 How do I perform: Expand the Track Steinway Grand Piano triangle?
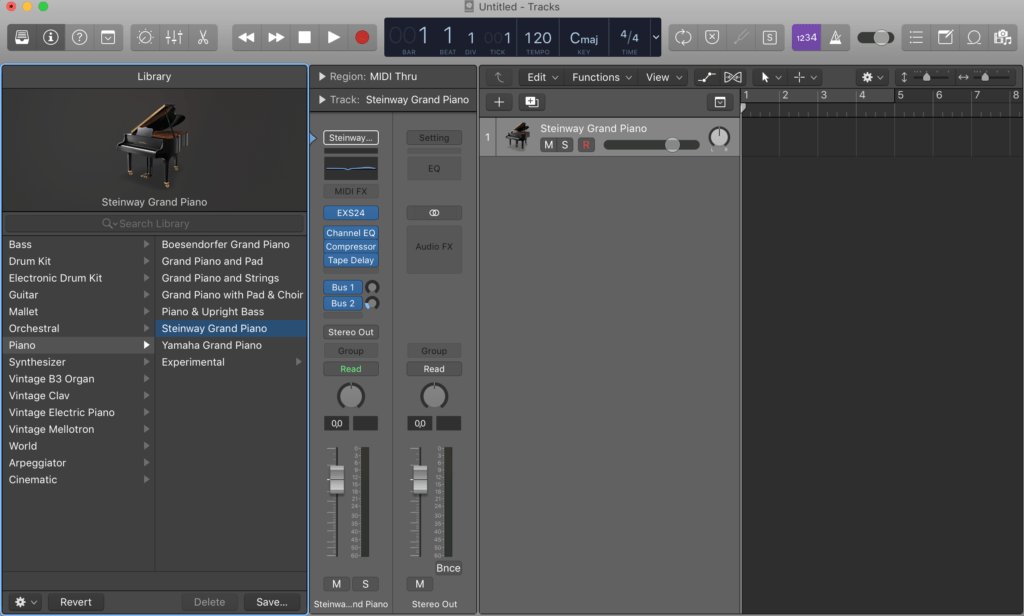[322, 100]
